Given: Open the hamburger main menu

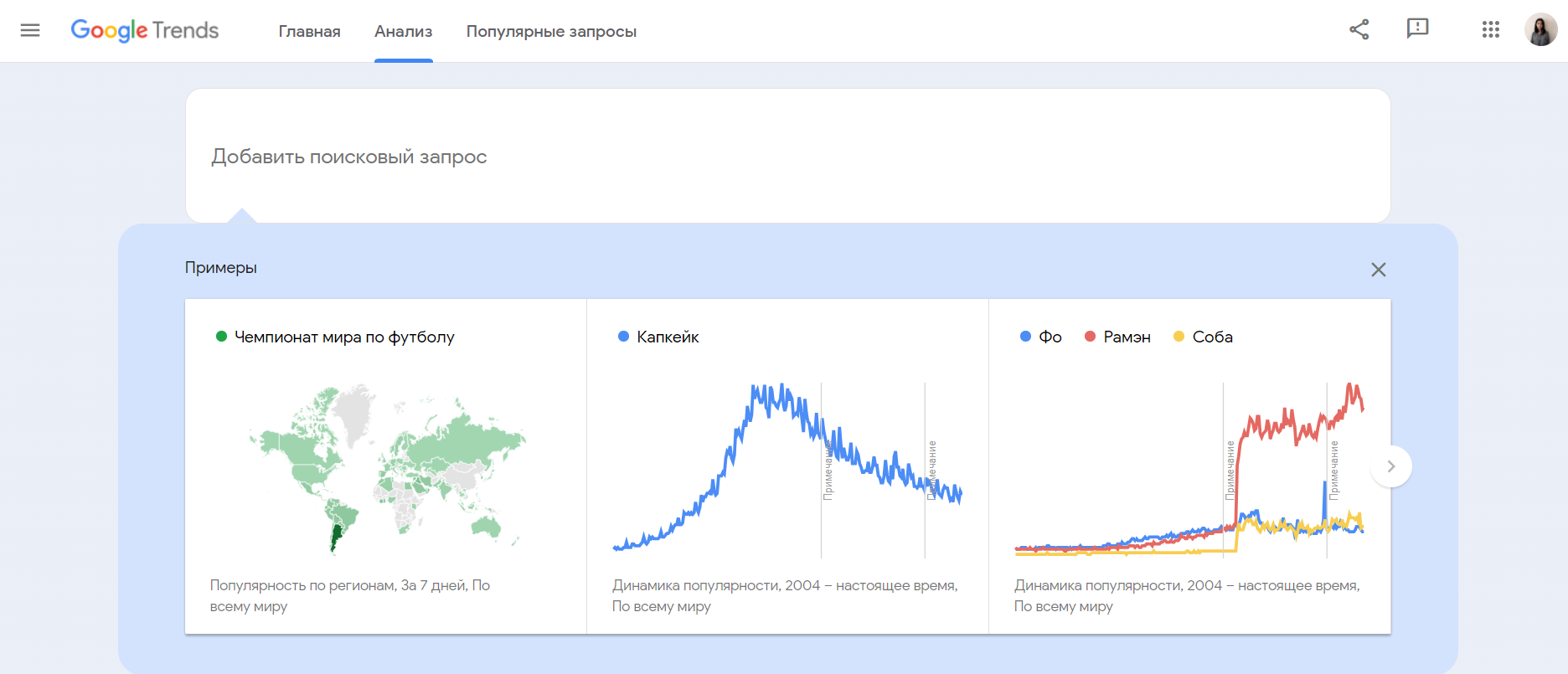Looking at the screenshot, I should 30,30.
